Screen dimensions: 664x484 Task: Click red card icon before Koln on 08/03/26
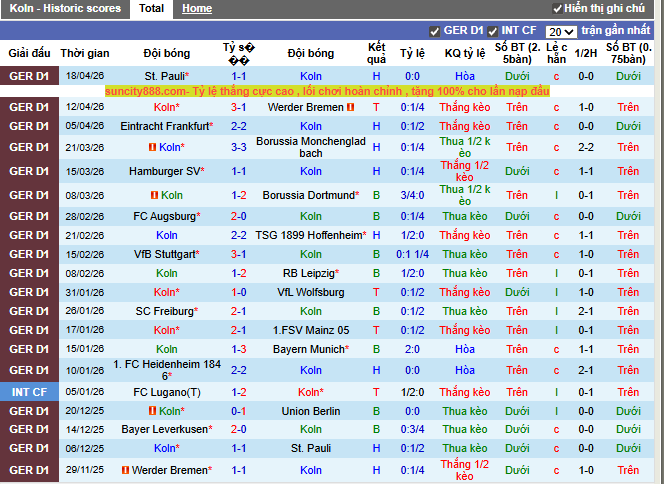(x=154, y=195)
